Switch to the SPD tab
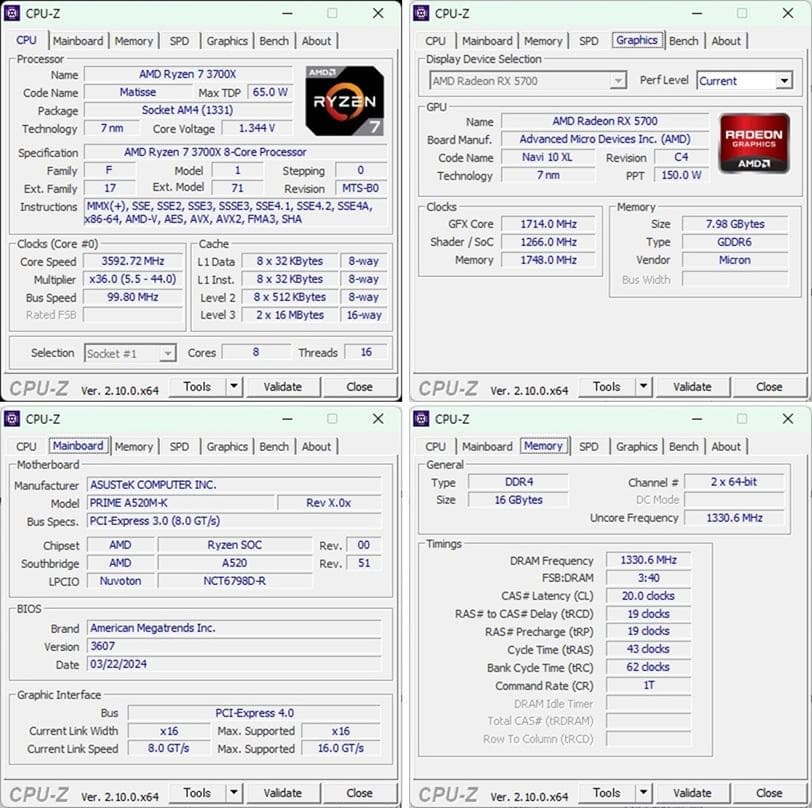This screenshot has height=808, width=812. (x=179, y=41)
